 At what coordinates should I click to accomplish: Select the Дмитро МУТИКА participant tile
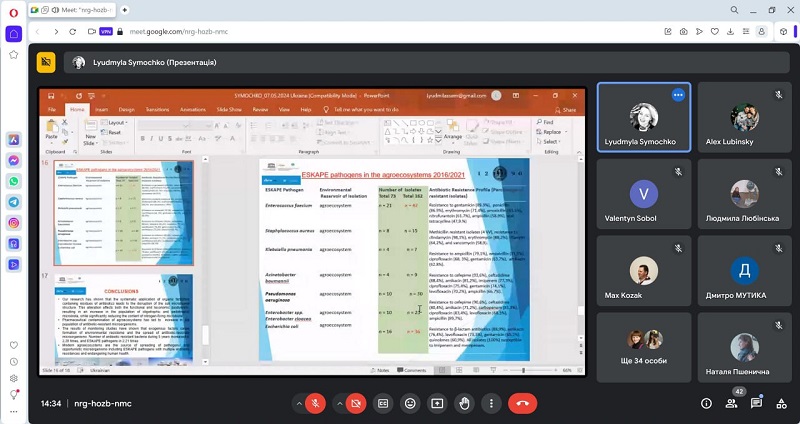pyautogui.click(x=744, y=271)
